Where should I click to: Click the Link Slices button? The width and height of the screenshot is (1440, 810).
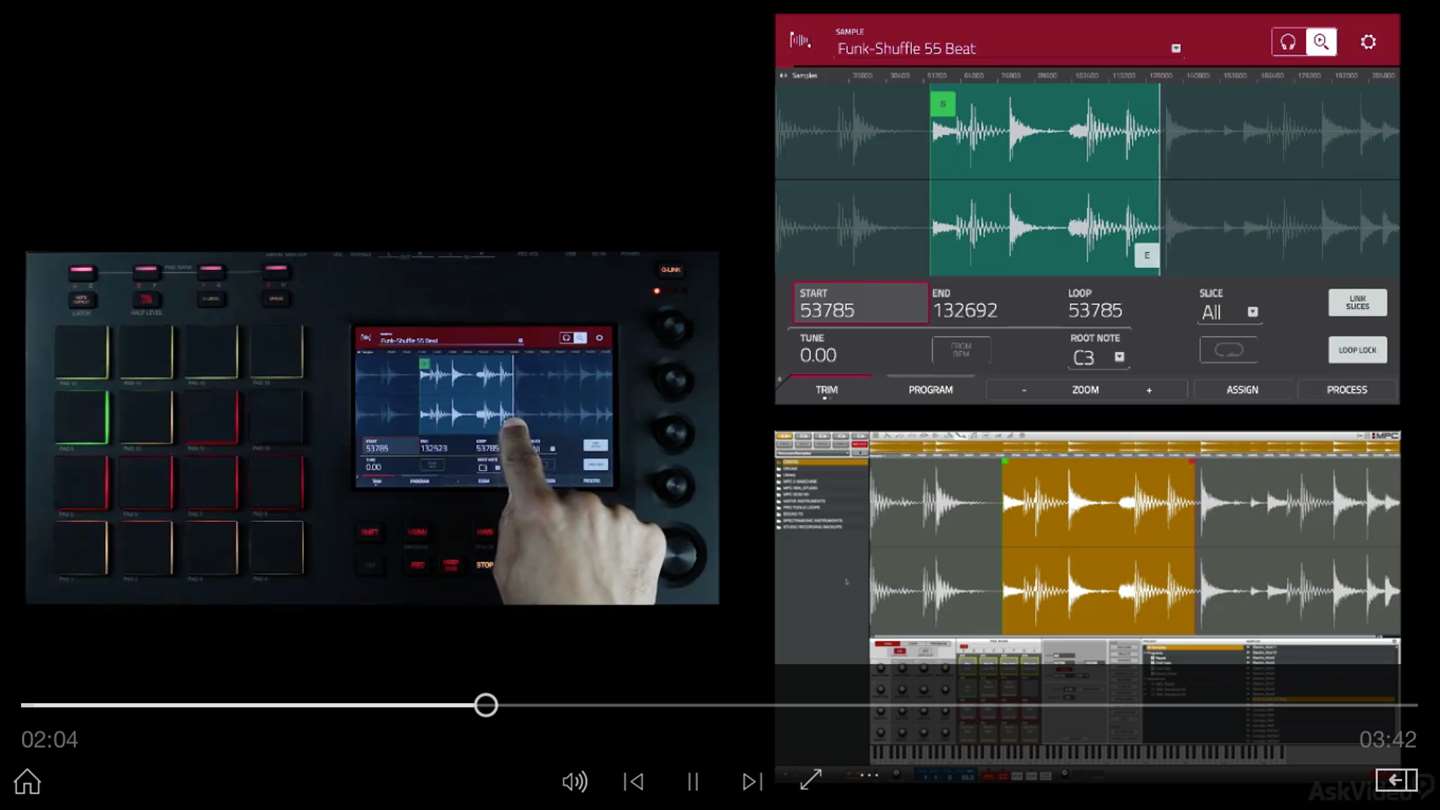point(1357,302)
